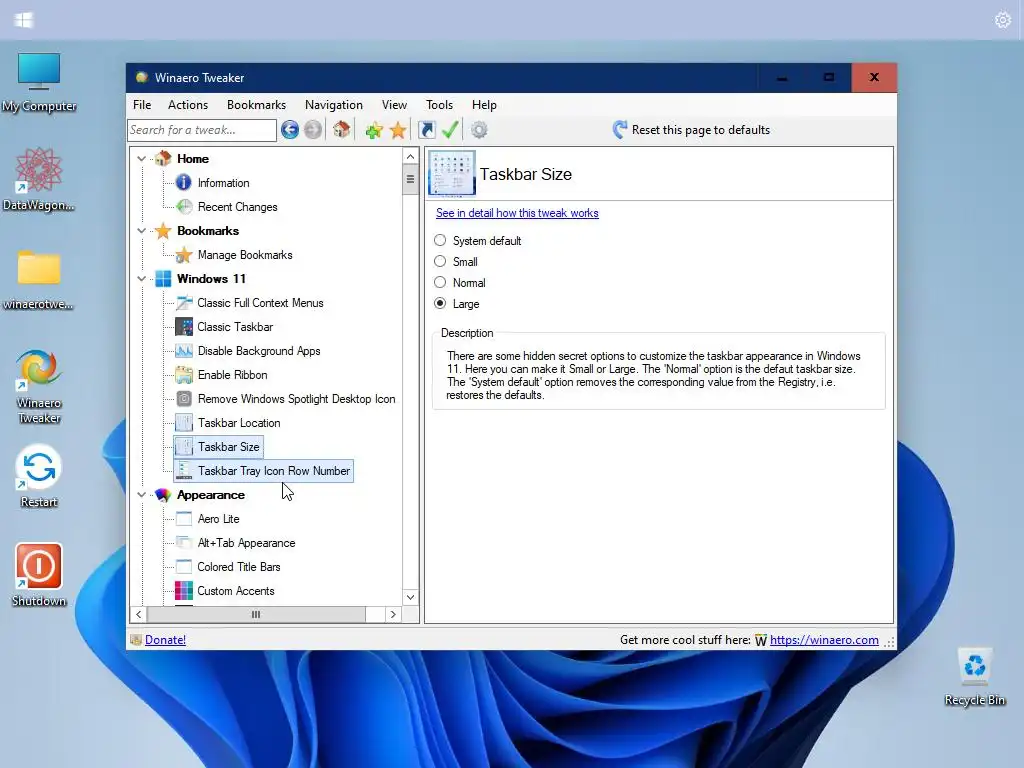1024x768 pixels.
Task: Click the horizontal scroll left arrow
Action: coord(138,615)
